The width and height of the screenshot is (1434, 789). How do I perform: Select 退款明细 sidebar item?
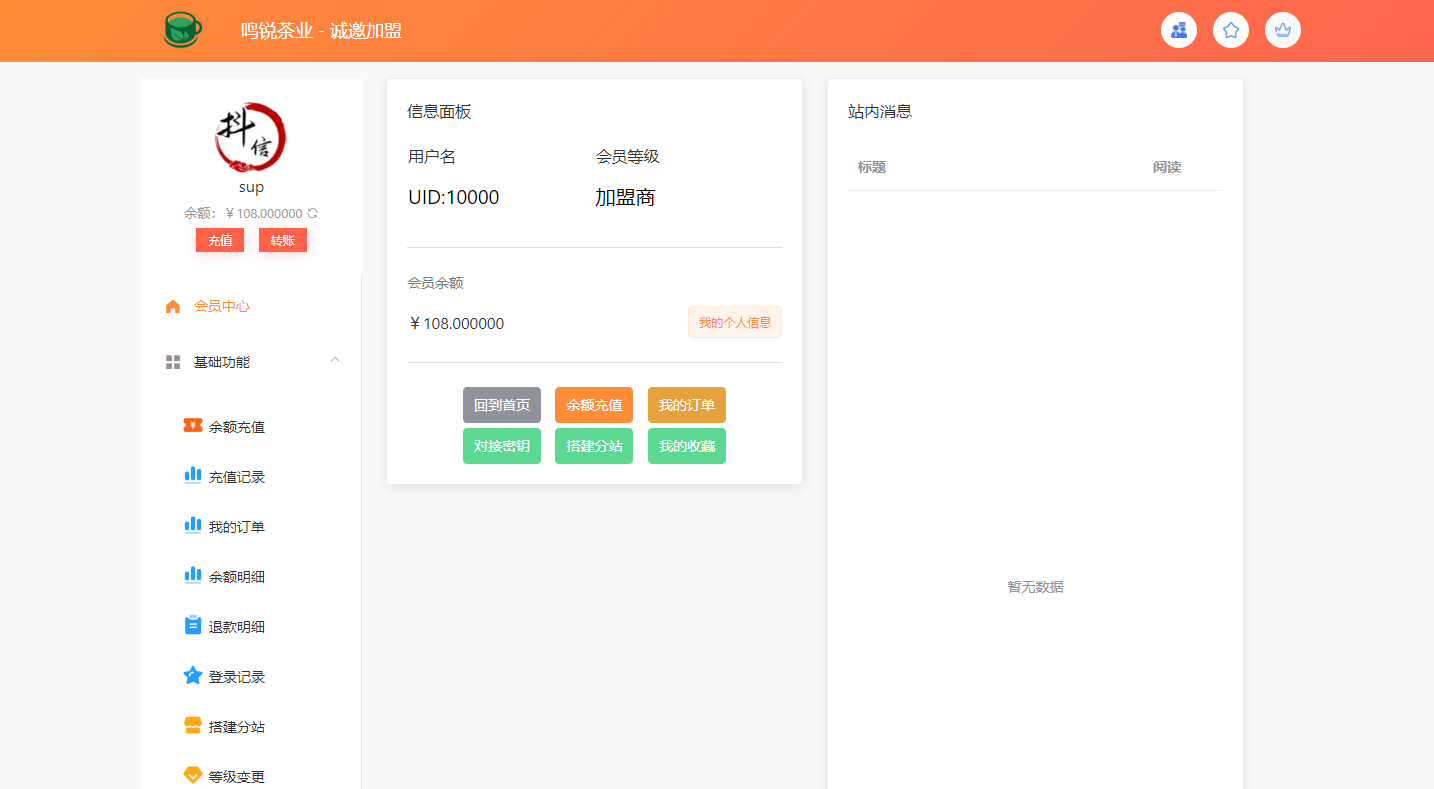(x=236, y=627)
